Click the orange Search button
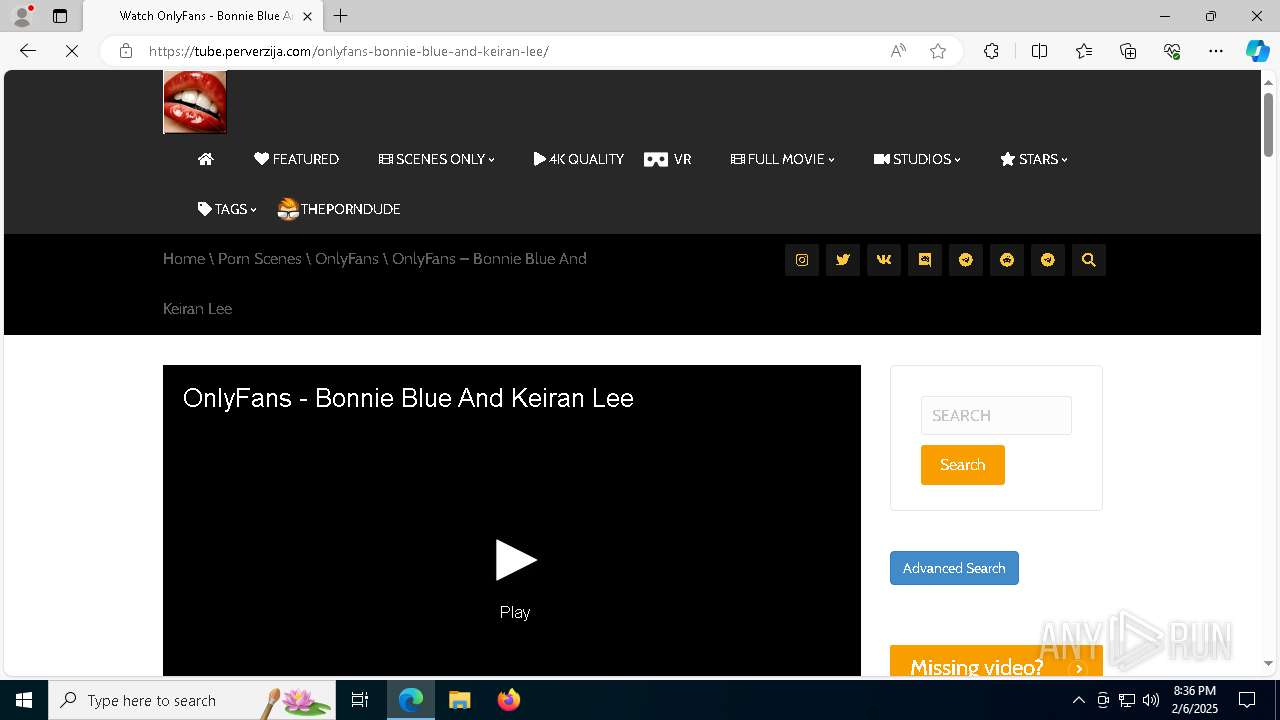The image size is (1280, 720). click(x=963, y=465)
